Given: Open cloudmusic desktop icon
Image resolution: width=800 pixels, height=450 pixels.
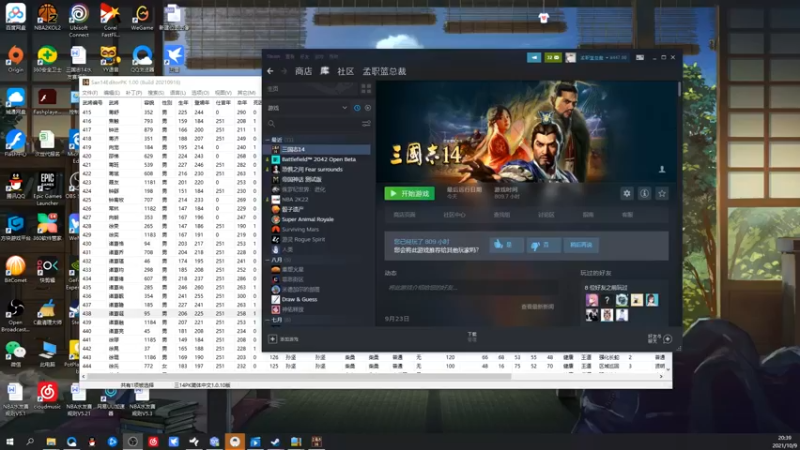Looking at the screenshot, I should tap(47, 396).
